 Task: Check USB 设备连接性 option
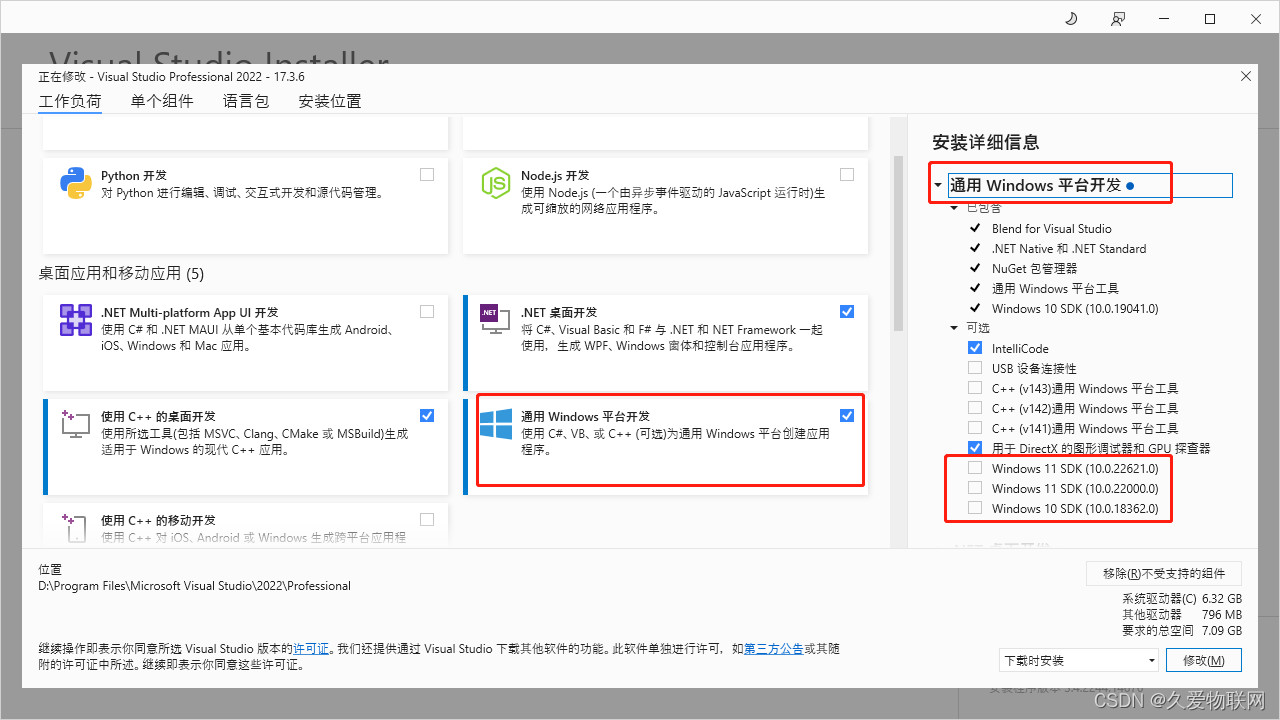pyautogui.click(x=975, y=368)
